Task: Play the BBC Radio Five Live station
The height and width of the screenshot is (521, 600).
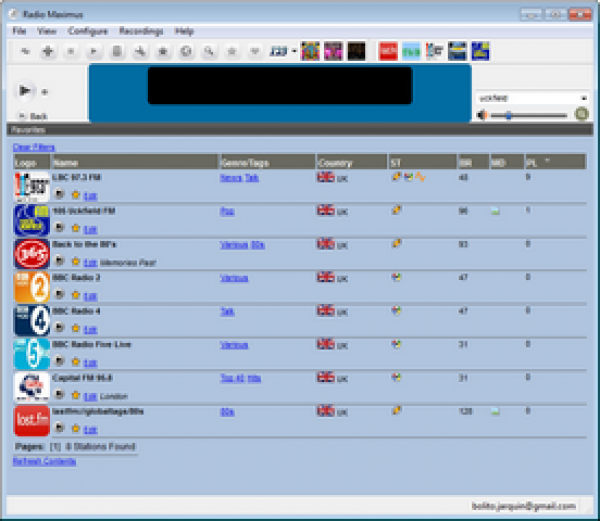Action: (x=59, y=361)
